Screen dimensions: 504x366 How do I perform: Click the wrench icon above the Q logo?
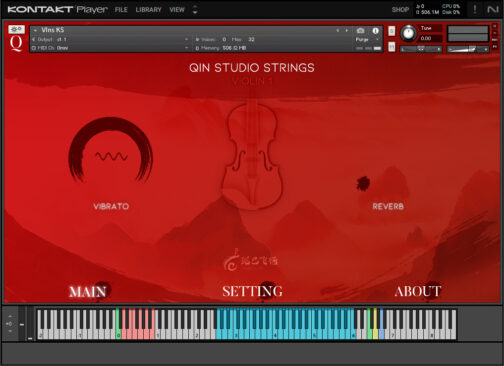[16, 29]
